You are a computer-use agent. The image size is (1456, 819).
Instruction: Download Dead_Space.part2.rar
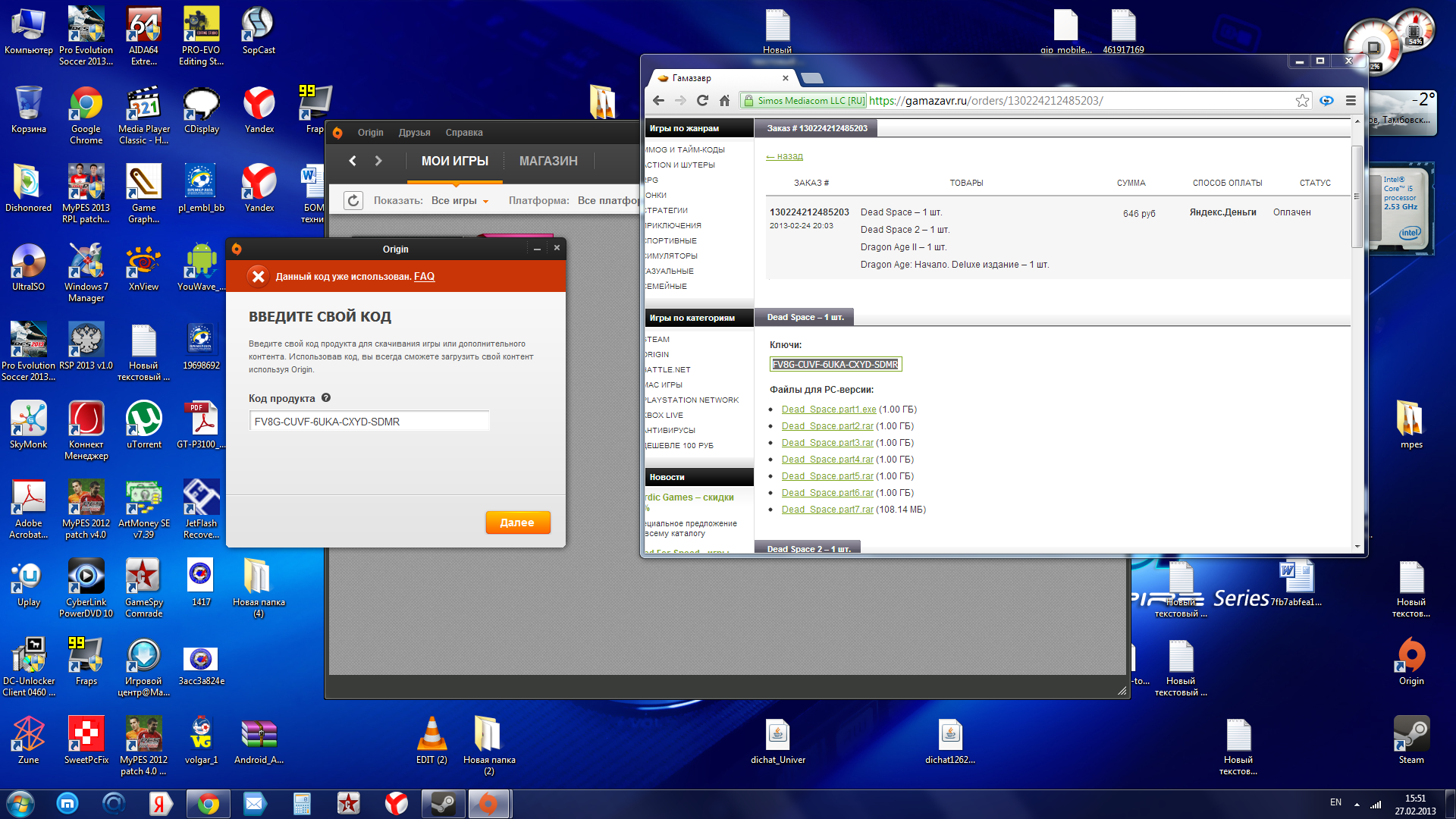click(x=827, y=426)
